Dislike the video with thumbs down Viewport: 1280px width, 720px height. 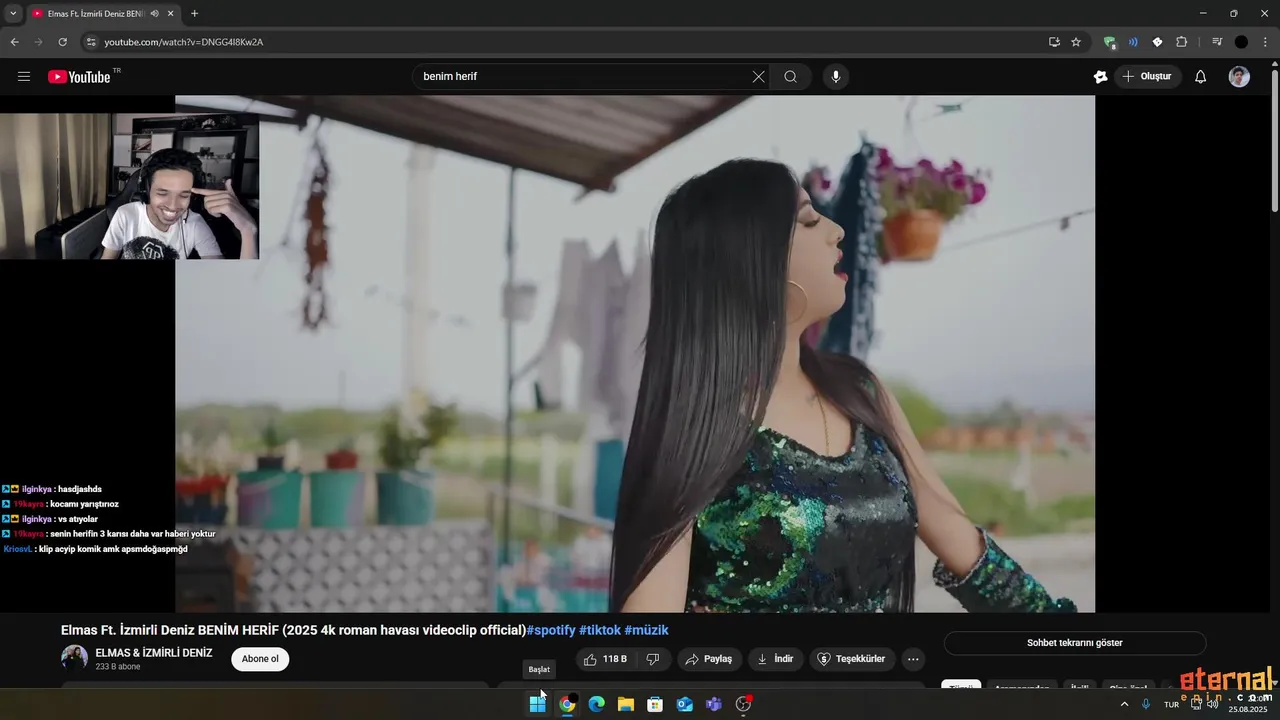click(653, 659)
